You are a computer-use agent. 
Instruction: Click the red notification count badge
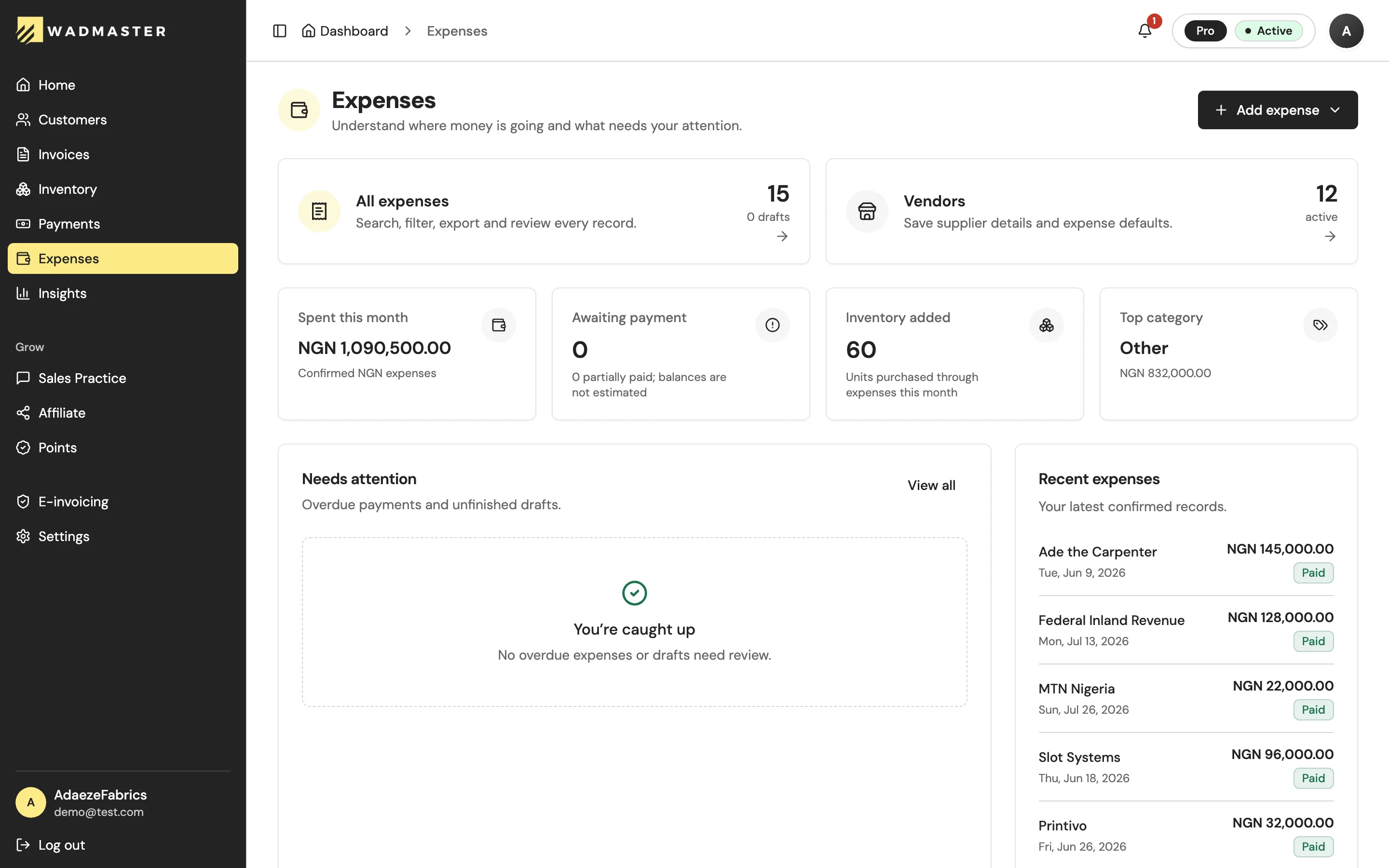coord(1154,21)
